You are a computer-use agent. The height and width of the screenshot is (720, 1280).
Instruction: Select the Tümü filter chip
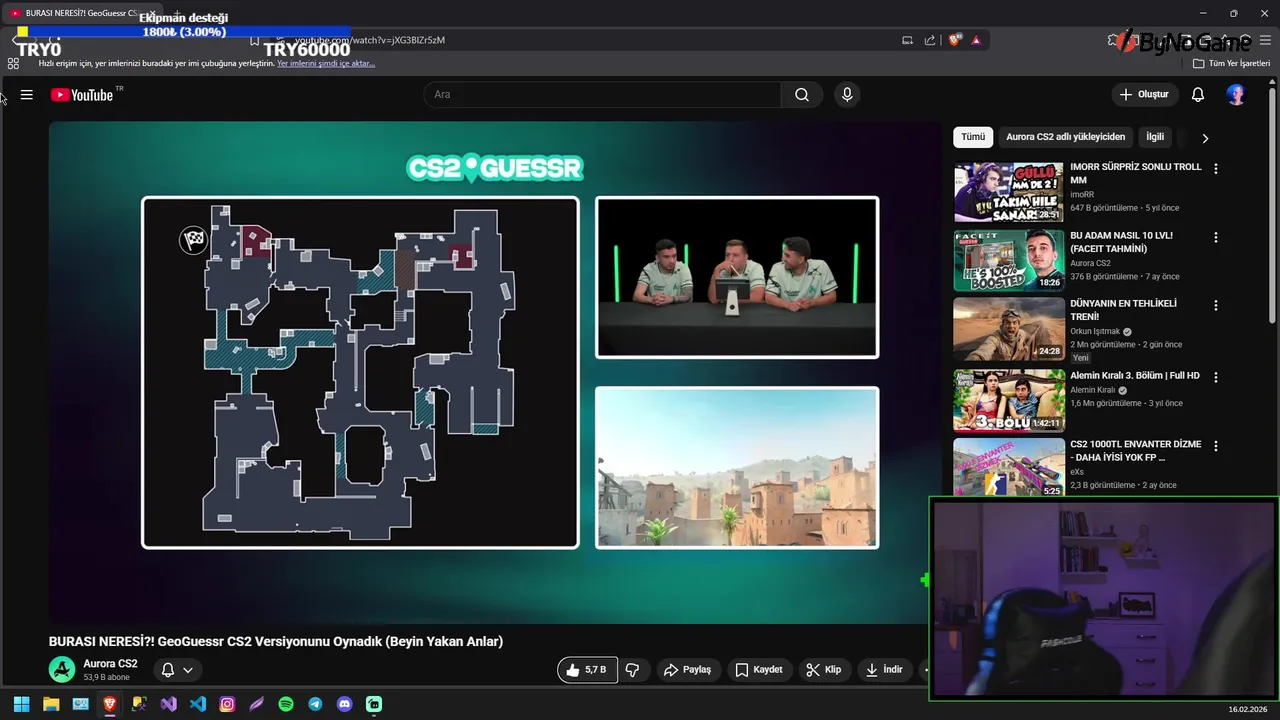(x=973, y=137)
